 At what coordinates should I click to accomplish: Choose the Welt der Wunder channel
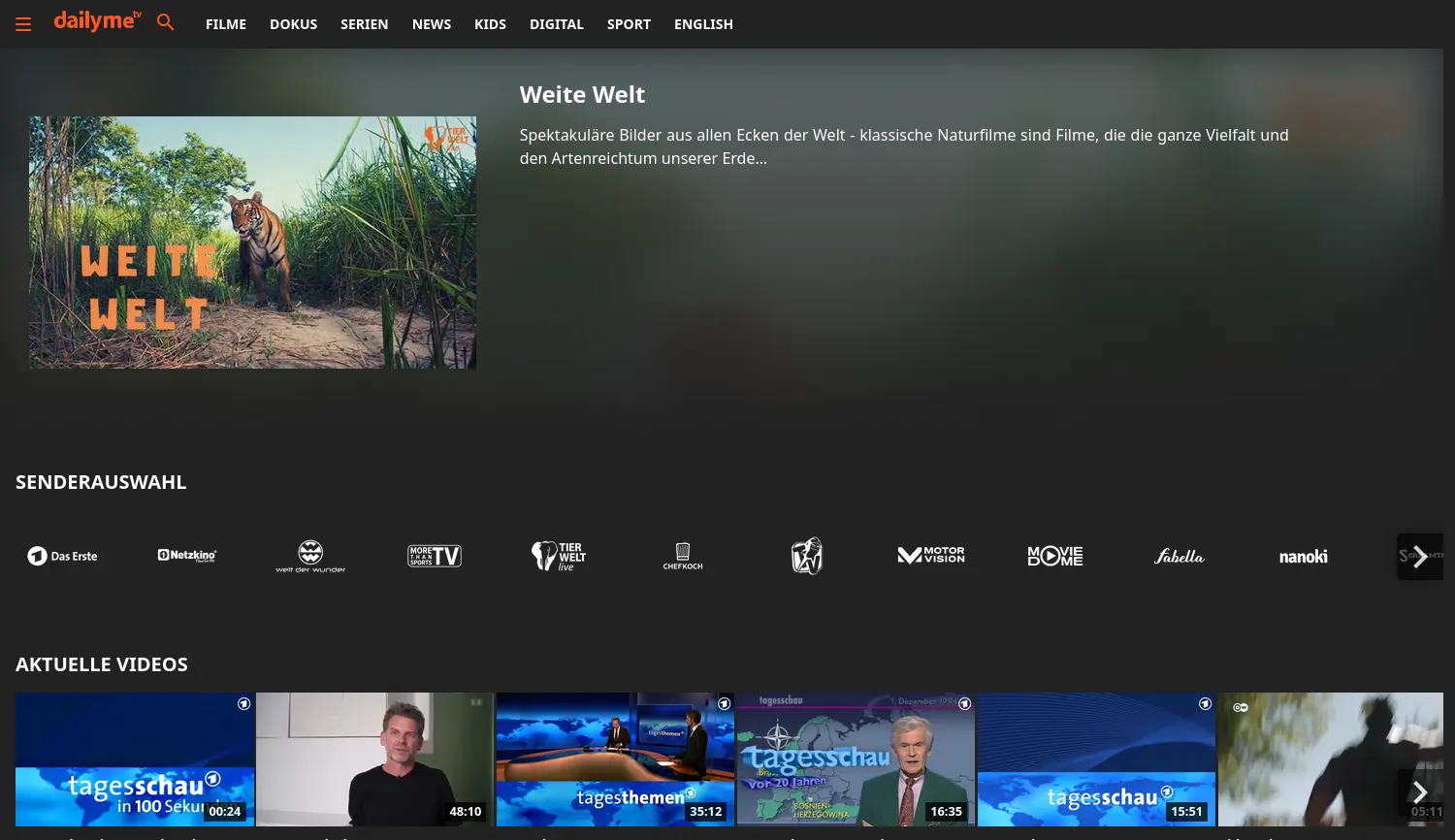tap(310, 556)
